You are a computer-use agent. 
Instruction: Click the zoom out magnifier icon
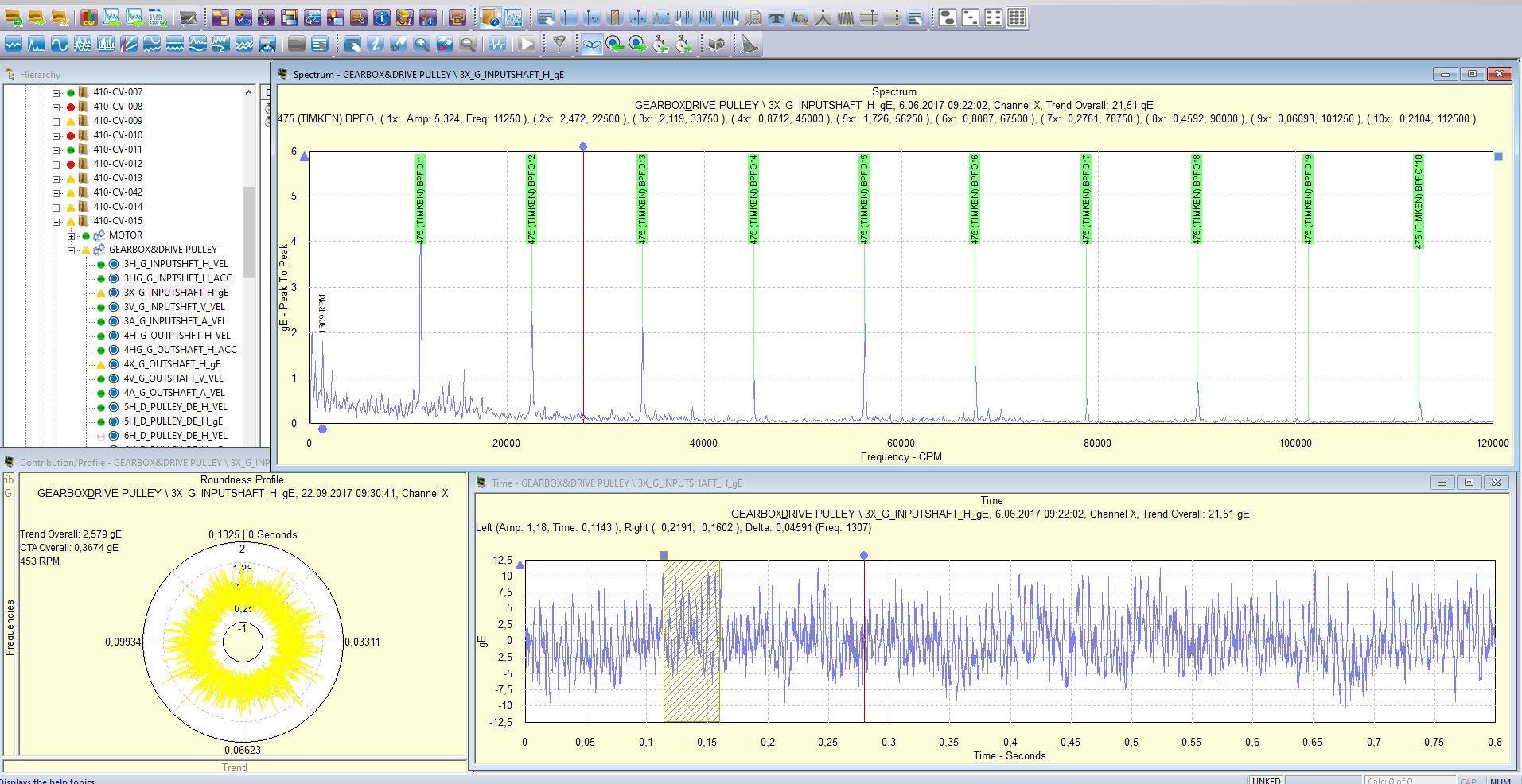point(468,44)
